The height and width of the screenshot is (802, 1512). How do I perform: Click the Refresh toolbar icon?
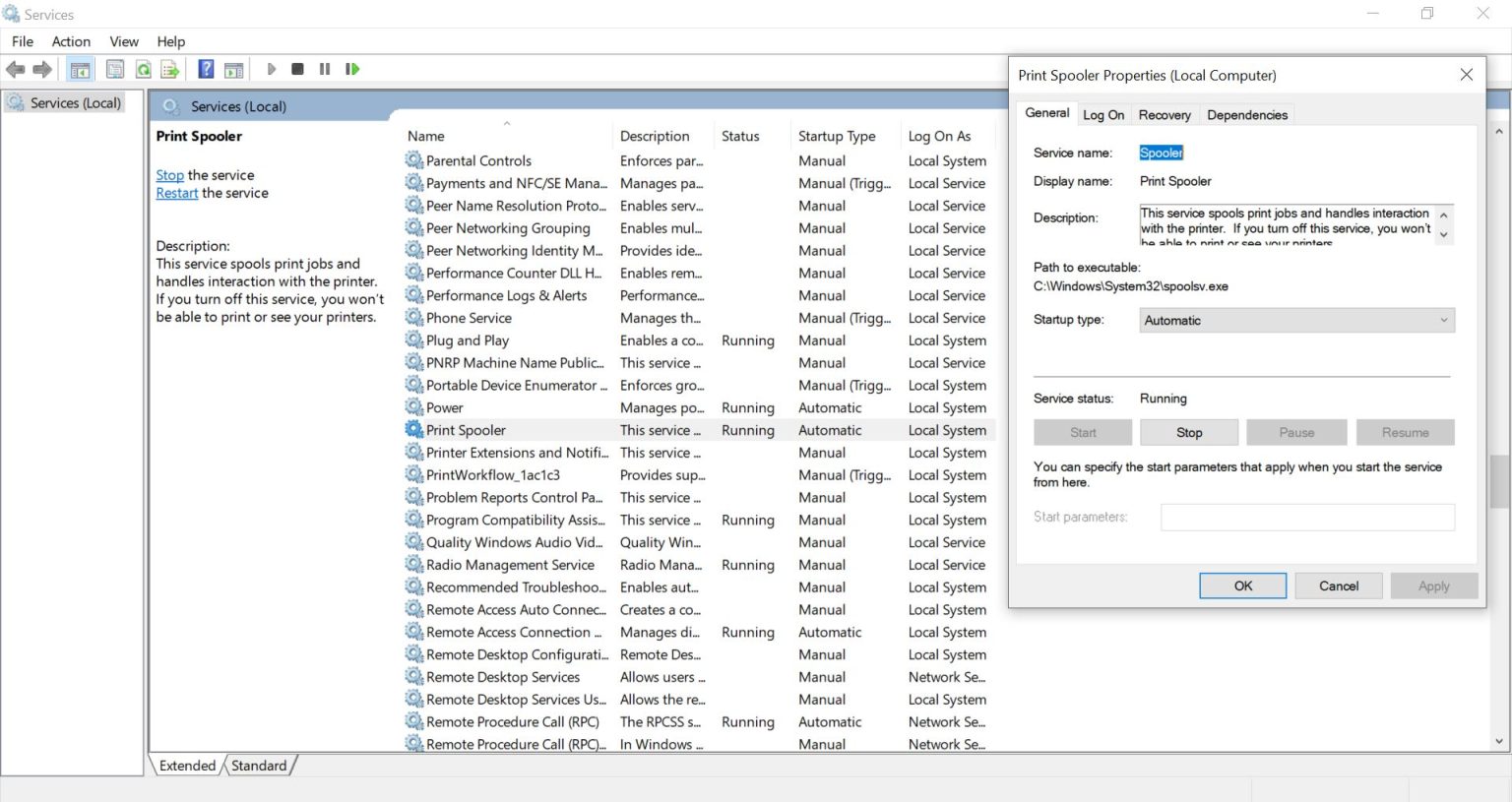click(x=144, y=69)
